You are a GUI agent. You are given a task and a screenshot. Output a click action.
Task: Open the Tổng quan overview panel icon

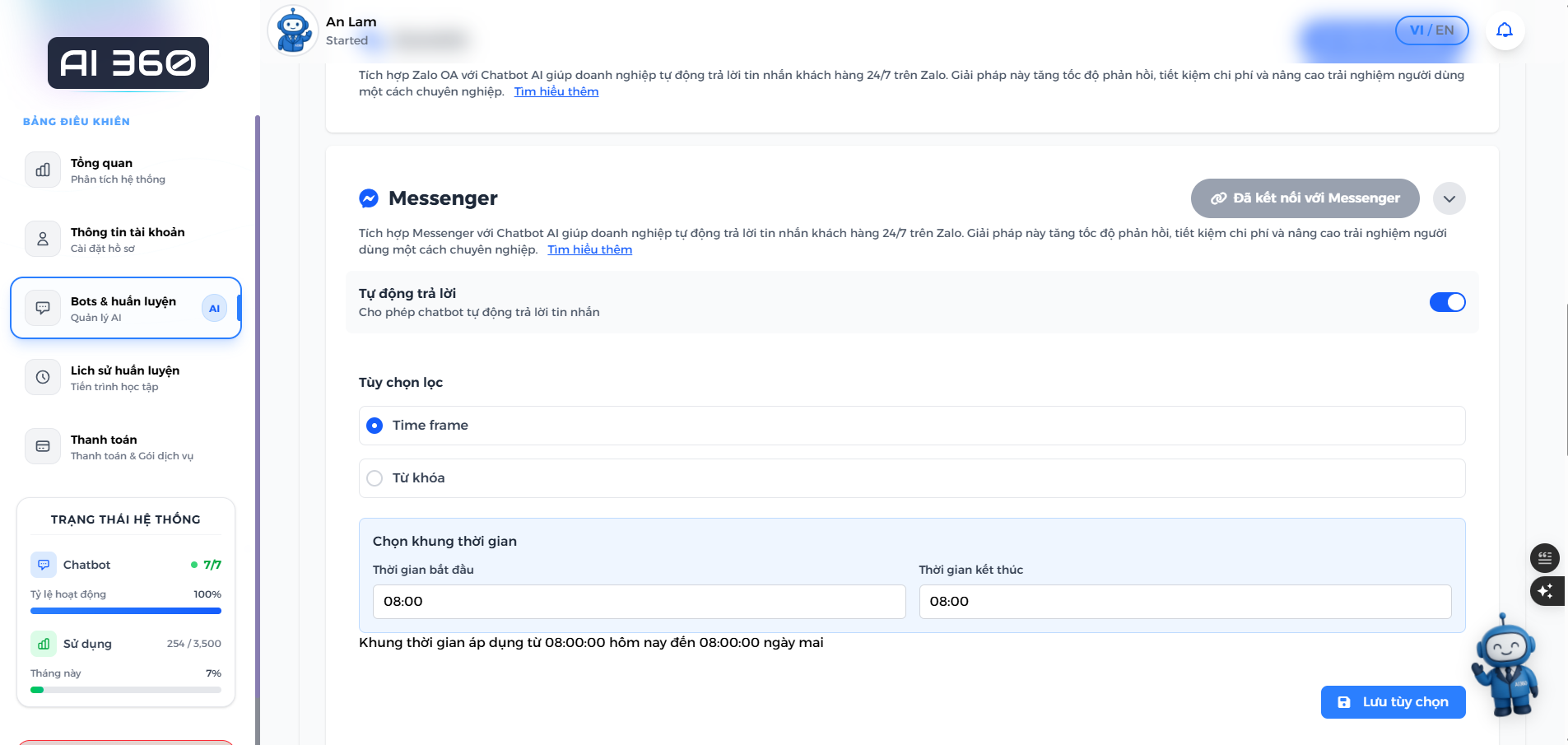coord(42,170)
